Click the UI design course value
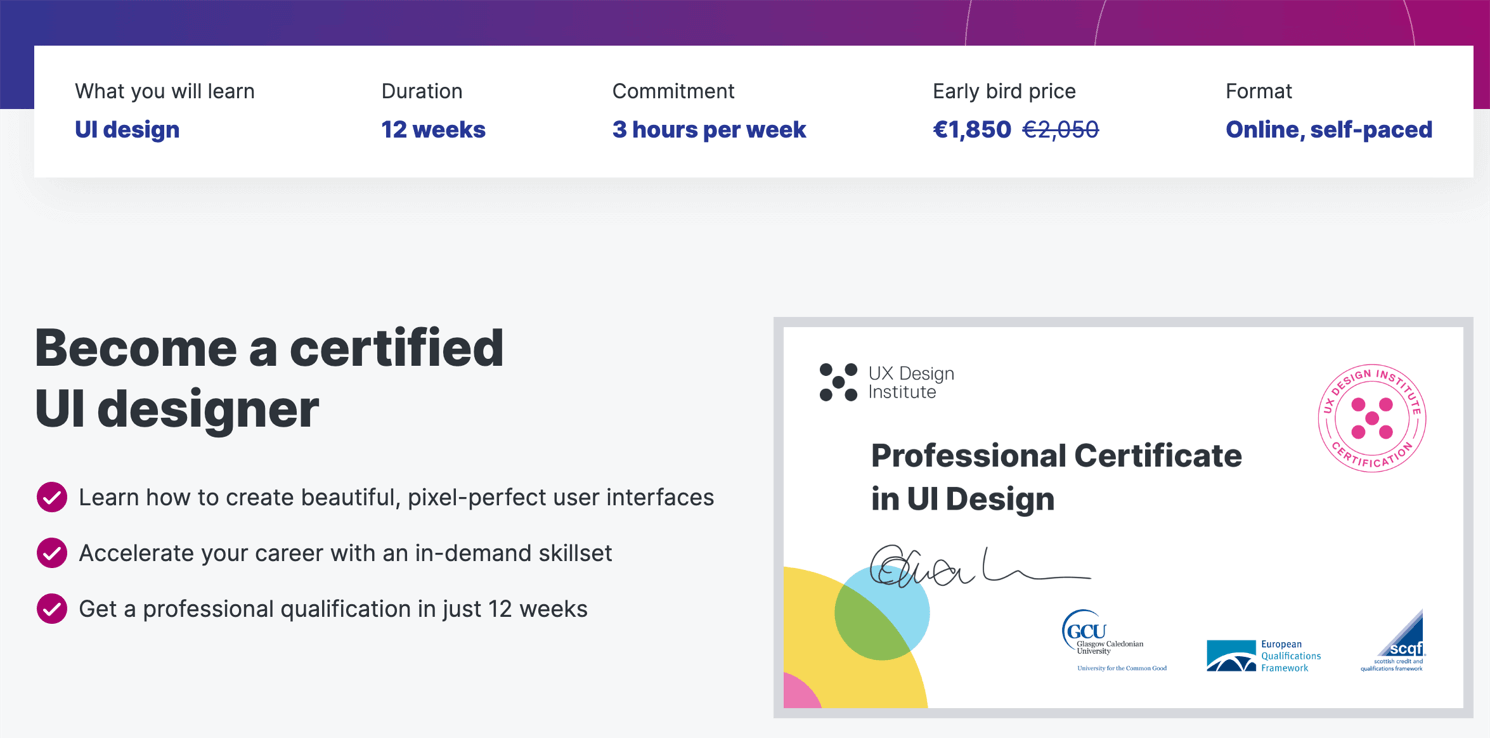 tap(127, 130)
